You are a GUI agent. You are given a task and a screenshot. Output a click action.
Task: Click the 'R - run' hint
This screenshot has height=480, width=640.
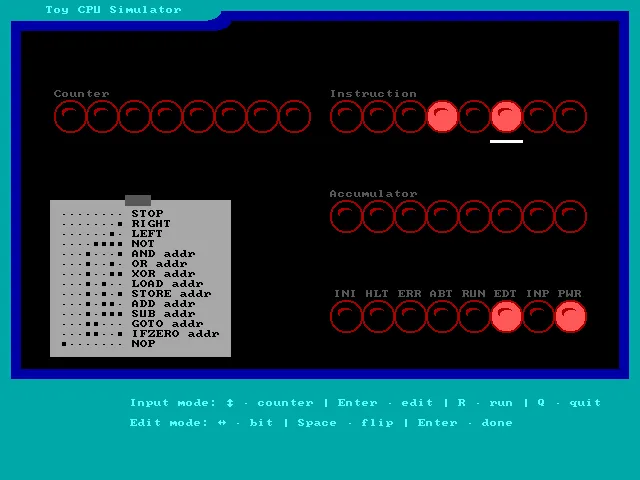coord(485,403)
